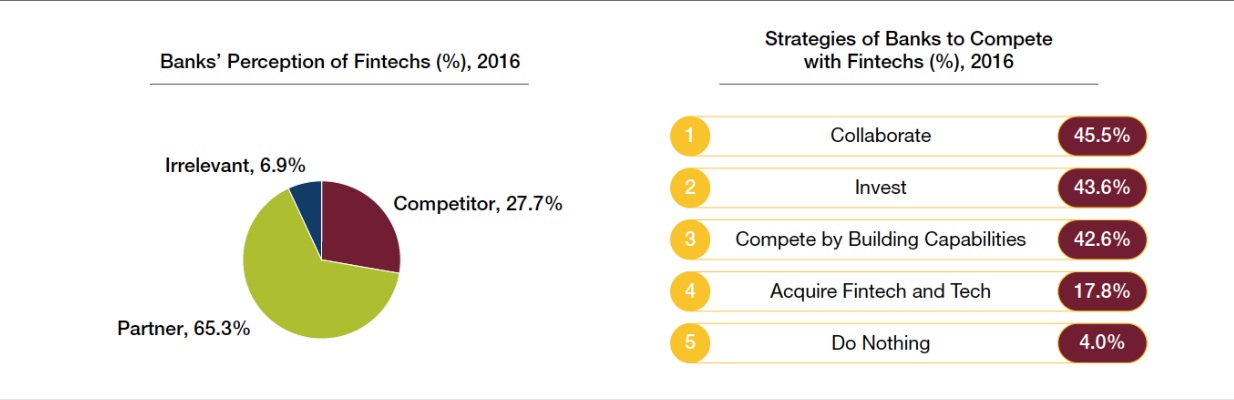Click the yellow number 2 circle
Image resolution: width=1234 pixels, height=400 pixels.
click(x=690, y=188)
